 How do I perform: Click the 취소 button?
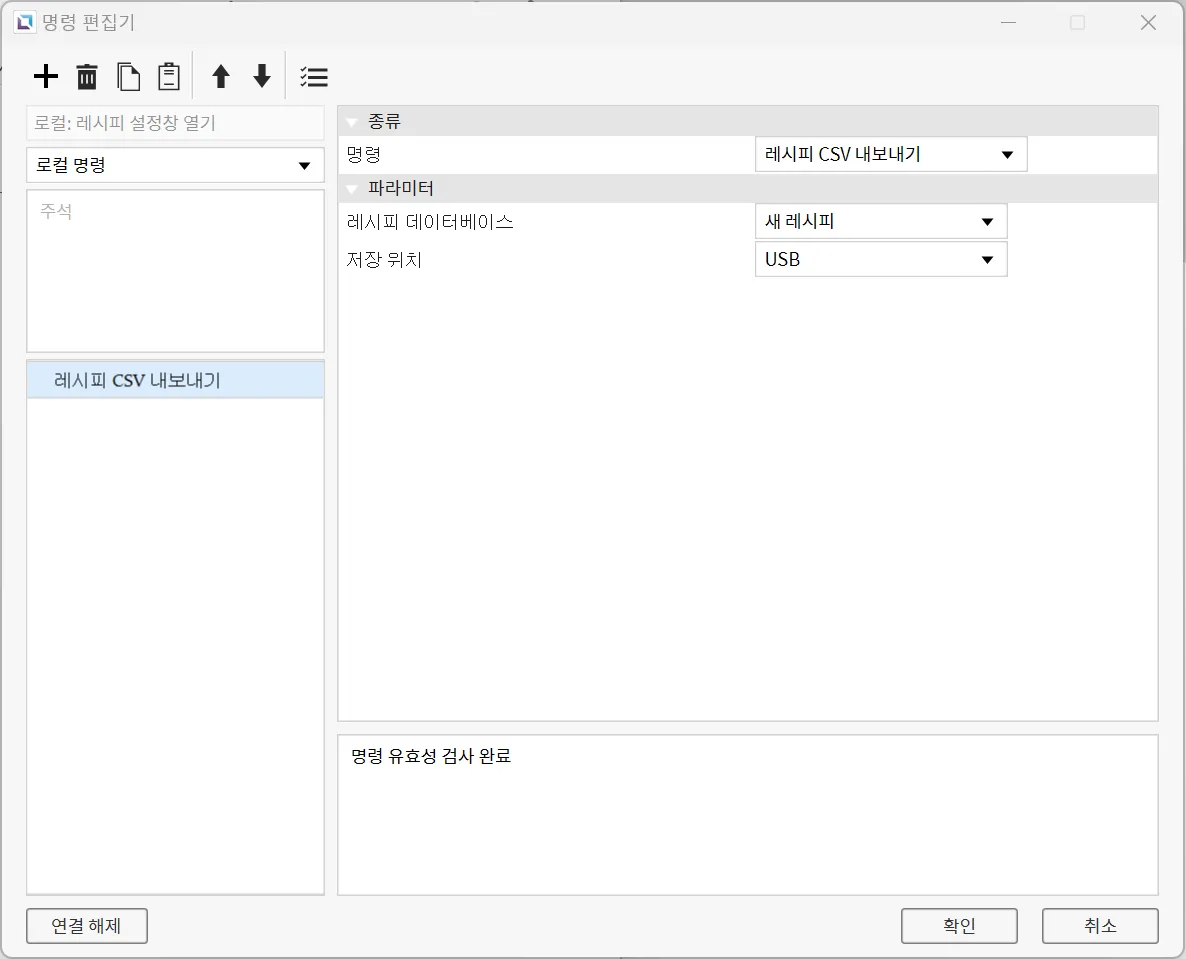click(x=1099, y=925)
